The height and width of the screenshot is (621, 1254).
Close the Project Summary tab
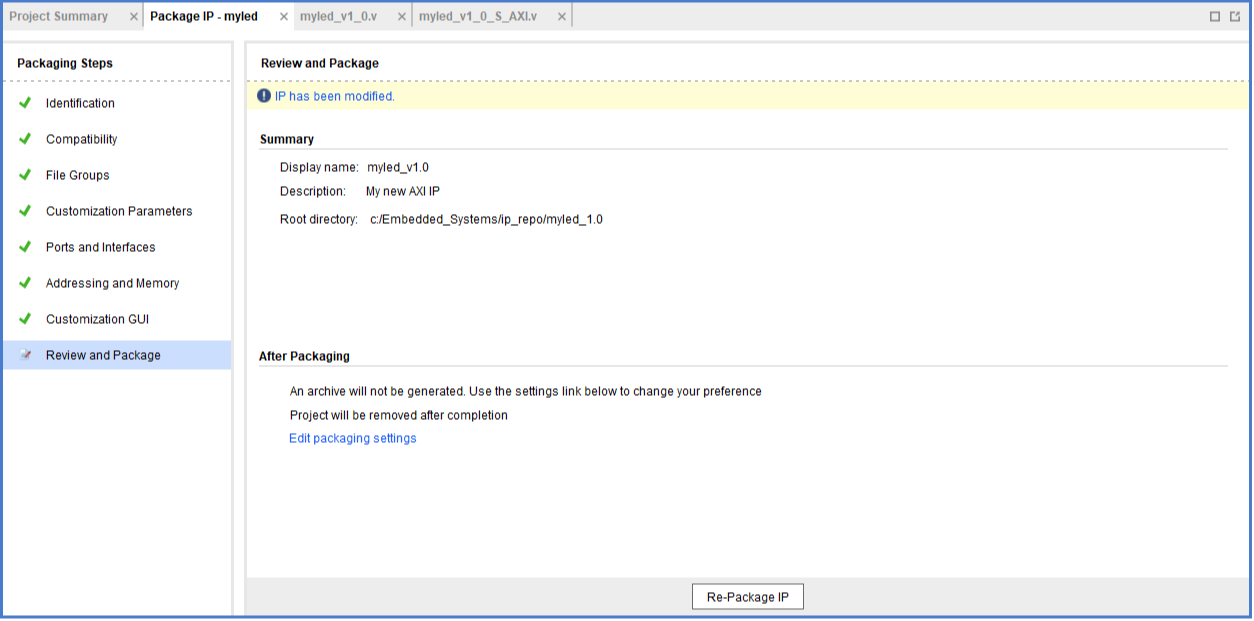(134, 17)
